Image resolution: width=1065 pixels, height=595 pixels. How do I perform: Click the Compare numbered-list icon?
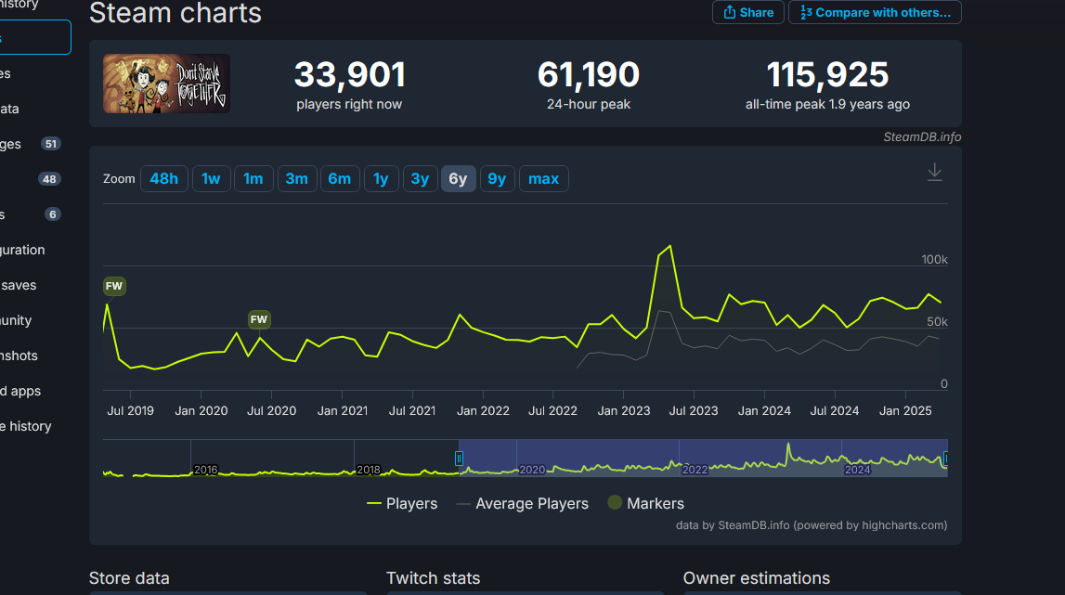tap(806, 12)
